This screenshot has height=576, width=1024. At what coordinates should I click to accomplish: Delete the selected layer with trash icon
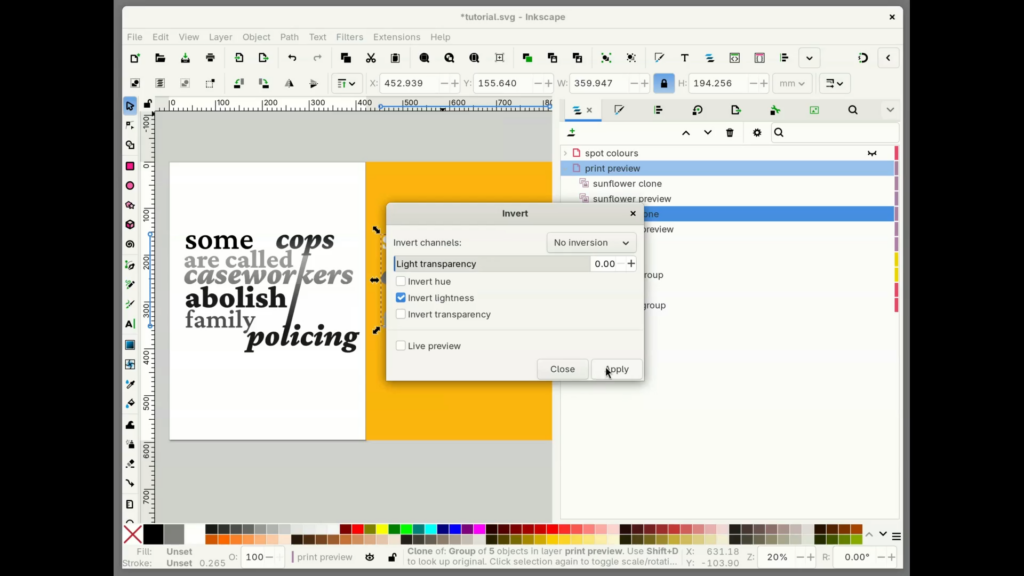tap(730, 132)
